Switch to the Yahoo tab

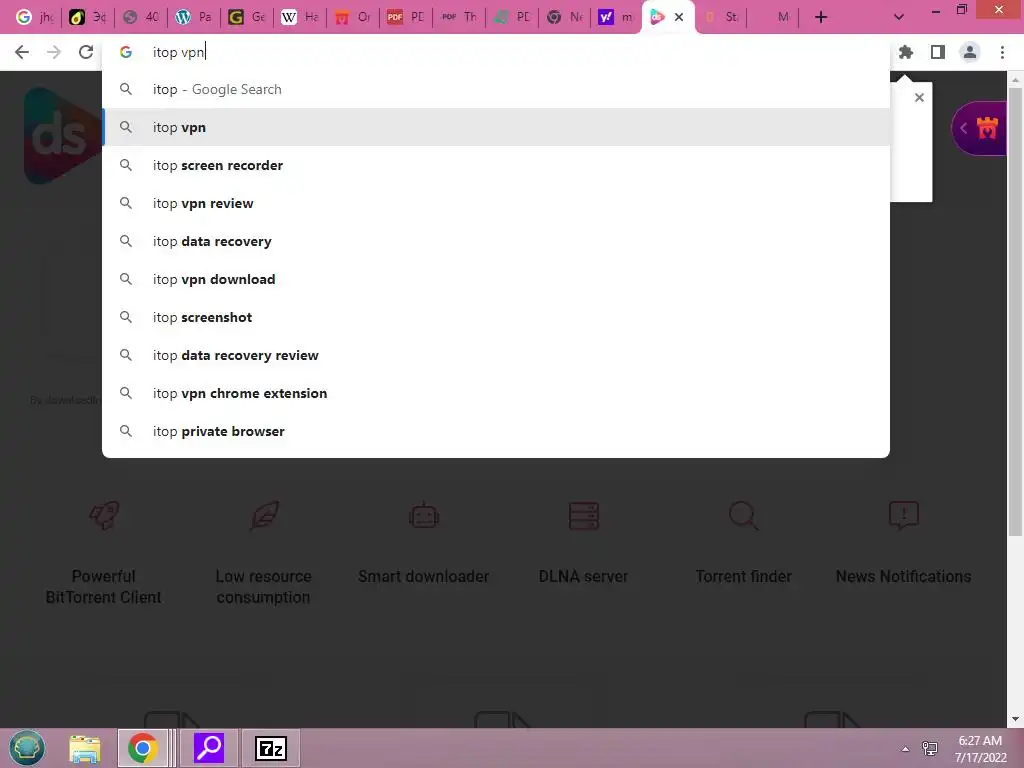coord(616,18)
